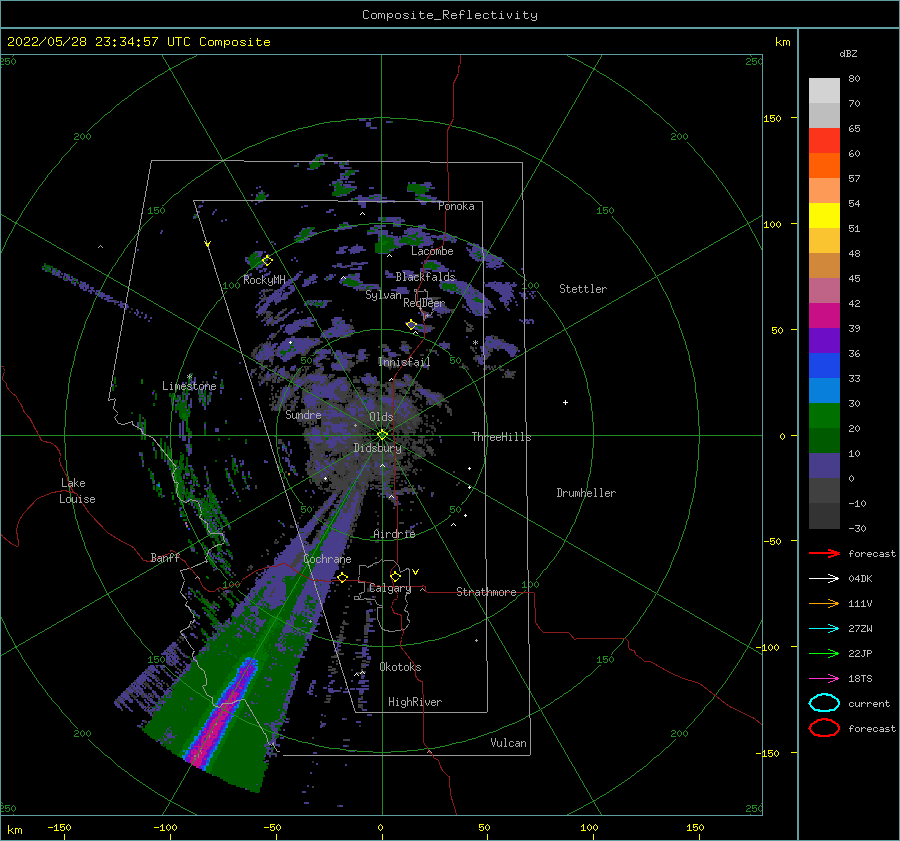The width and height of the screenshot is (900, 841).
Task: Click the Vulcan label
Action: coord(509,743)
